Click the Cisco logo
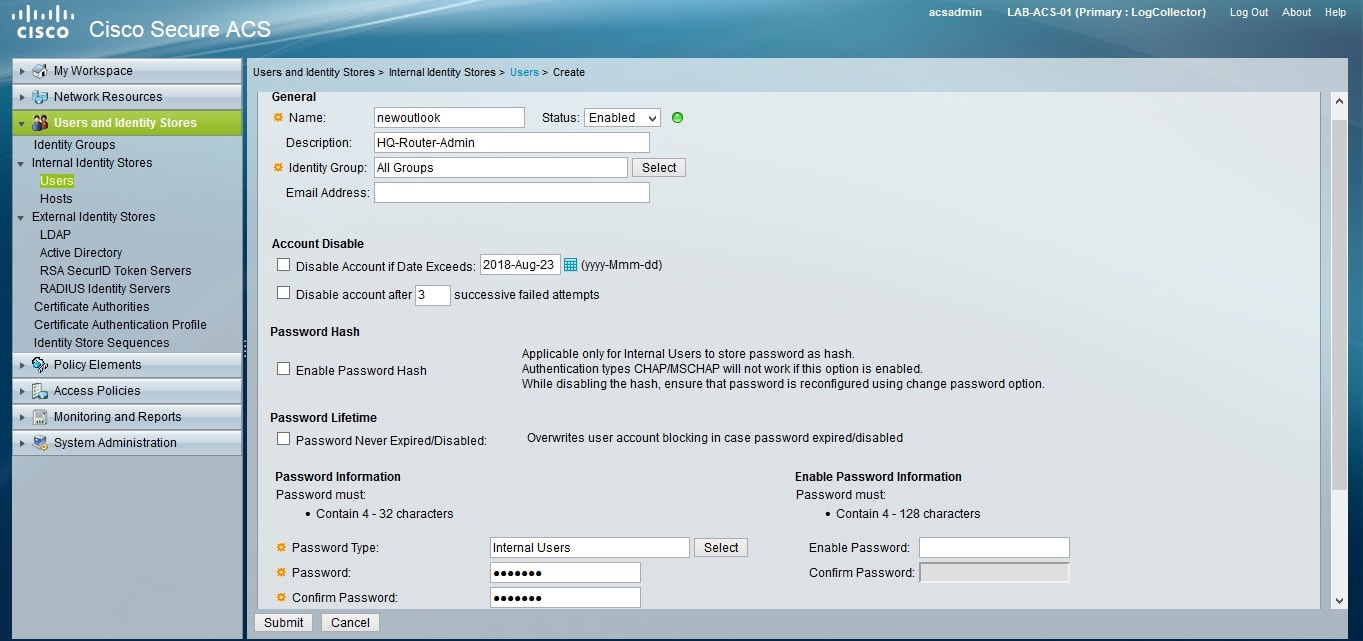Screen dimensions: 1363x641 [44, 22]
